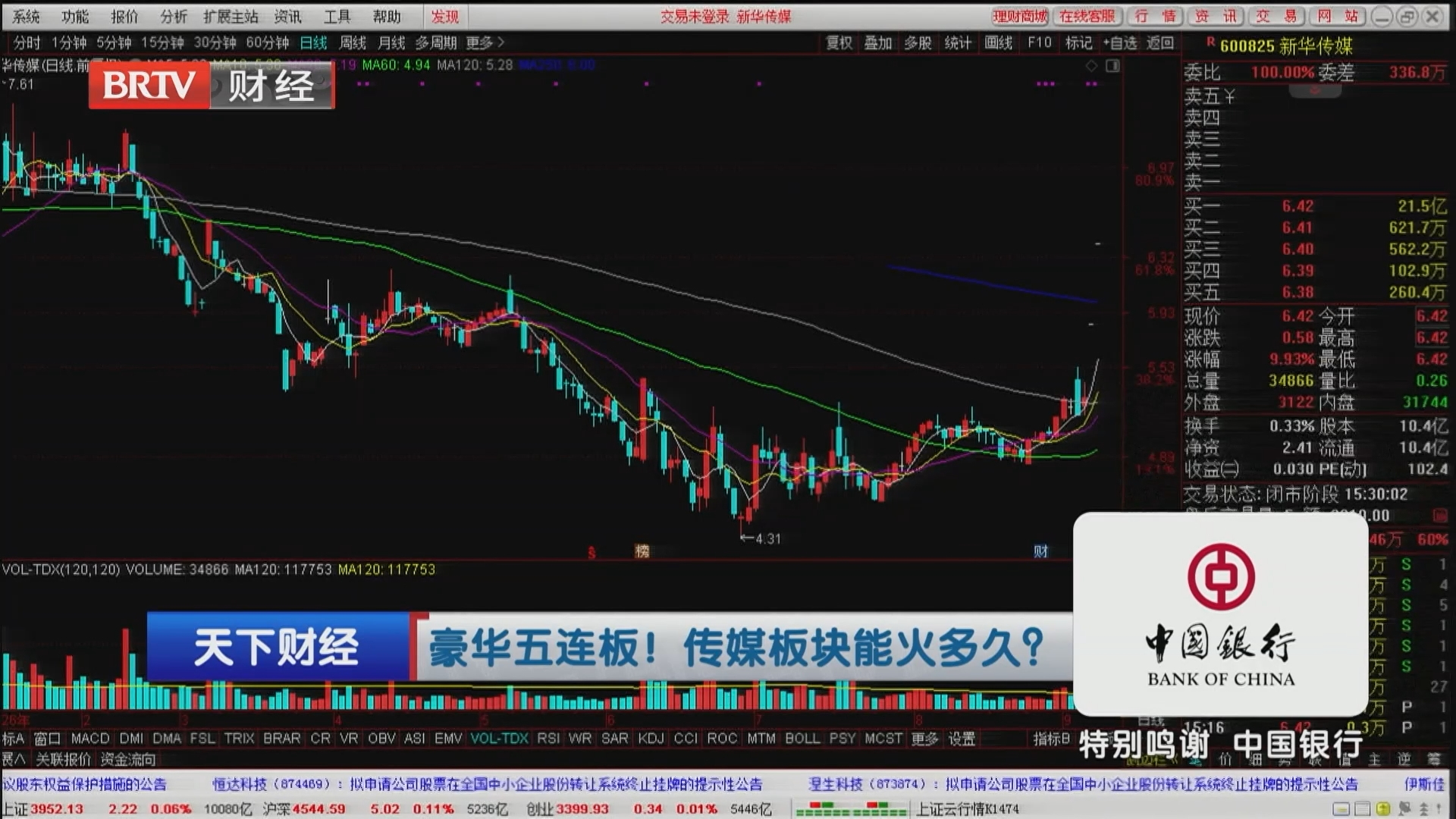1456x819 pixels.
Task: Click the 叠加 overlay toolbar item
Action: 878,43
